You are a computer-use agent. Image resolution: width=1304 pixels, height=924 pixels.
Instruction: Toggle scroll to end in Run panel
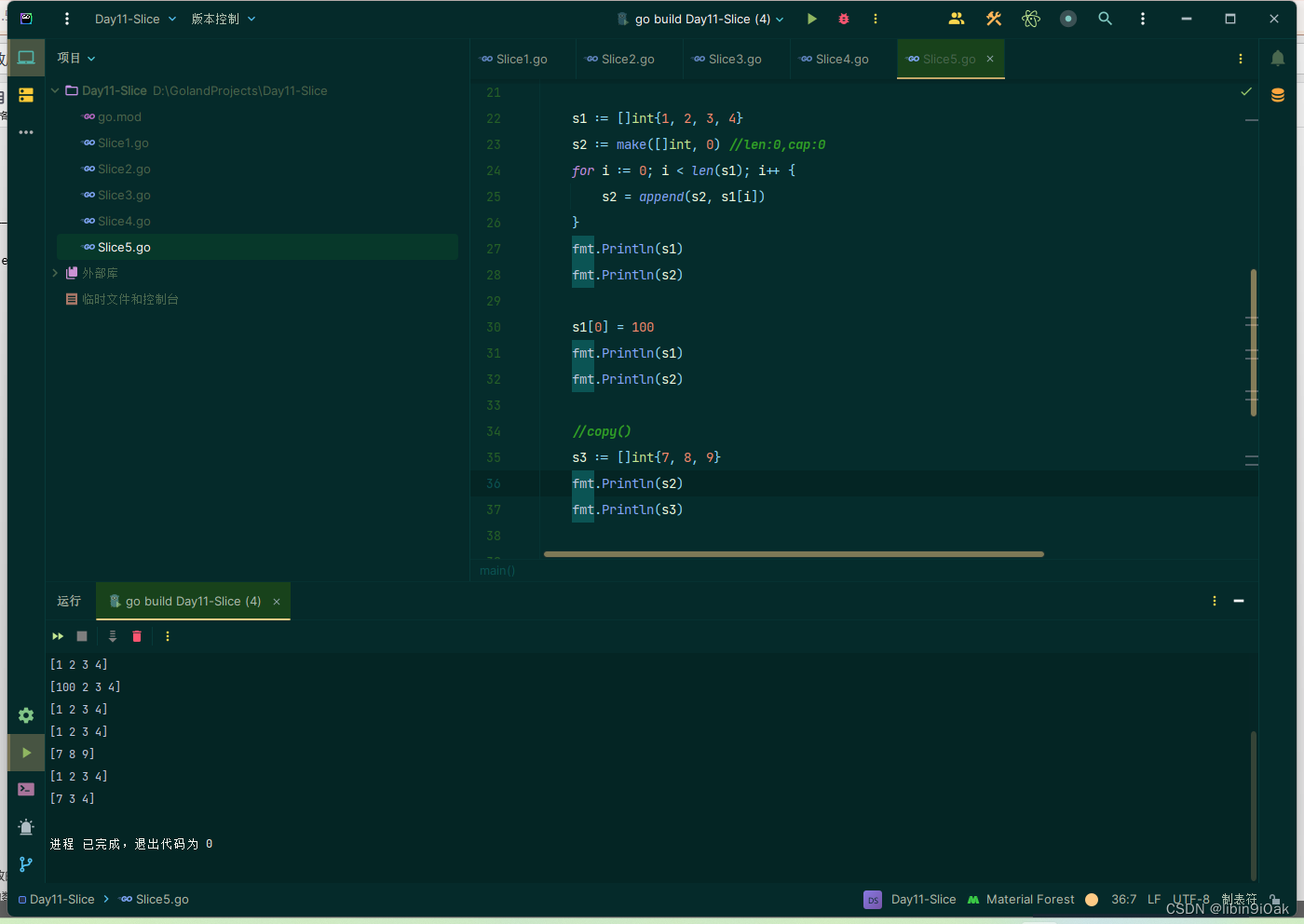pyautogui.click(x=113, y=636)
